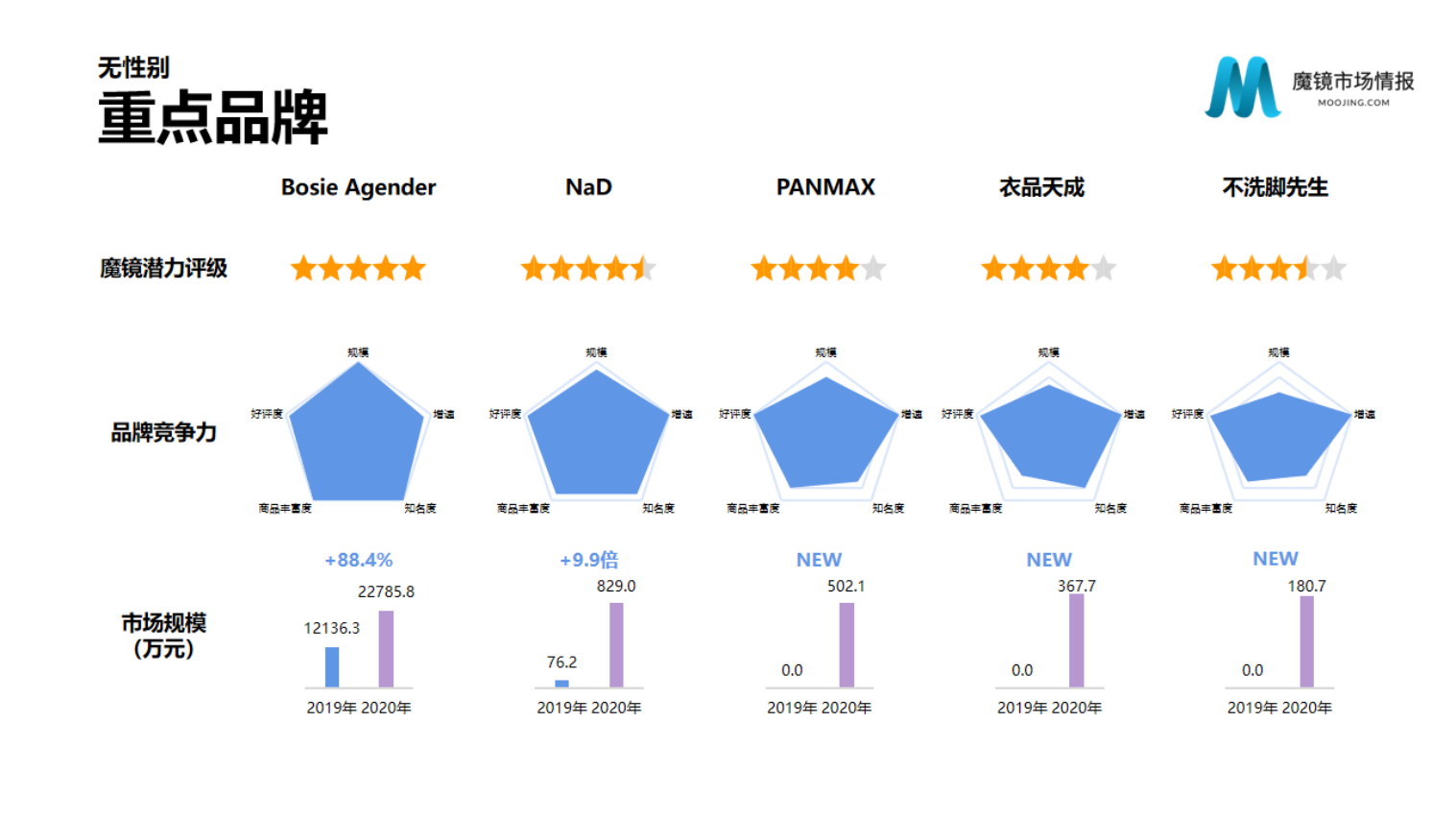Click the Moojing logo icon
This screenshot has height=819, width=1456.
coord(1242,87)
